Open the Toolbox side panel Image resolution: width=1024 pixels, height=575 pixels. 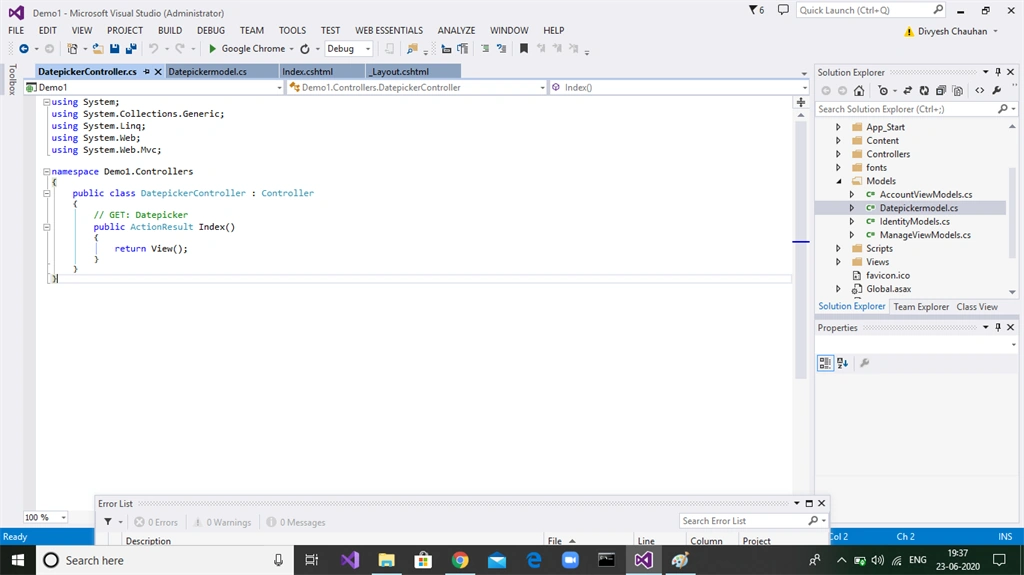pos(12,80)
